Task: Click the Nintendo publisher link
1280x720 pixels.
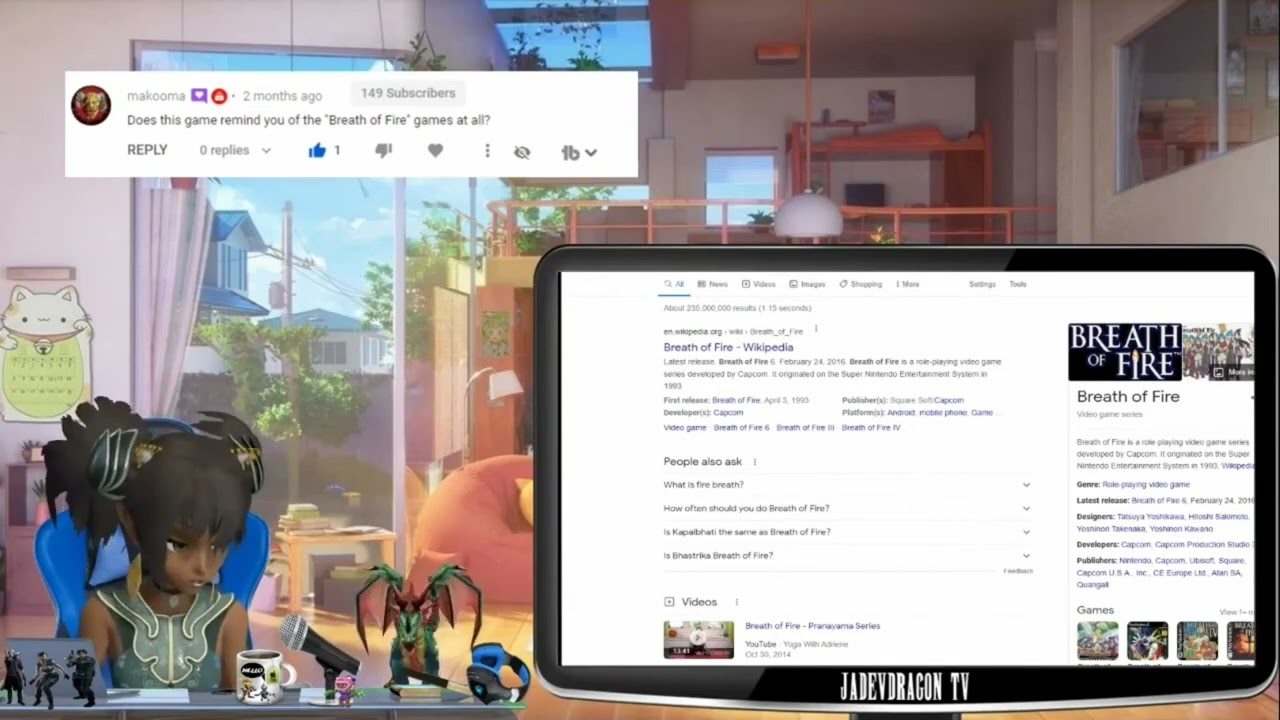Action: [x=1135, y=561]
